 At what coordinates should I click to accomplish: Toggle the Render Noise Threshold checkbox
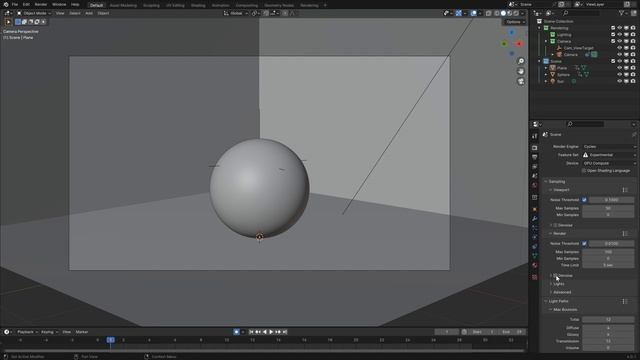584,243
